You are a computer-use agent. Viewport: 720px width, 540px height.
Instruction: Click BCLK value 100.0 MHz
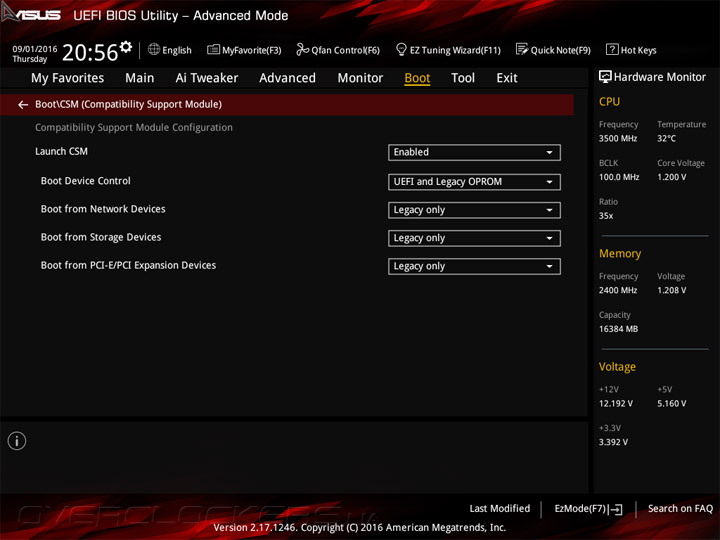pos(619,177)
